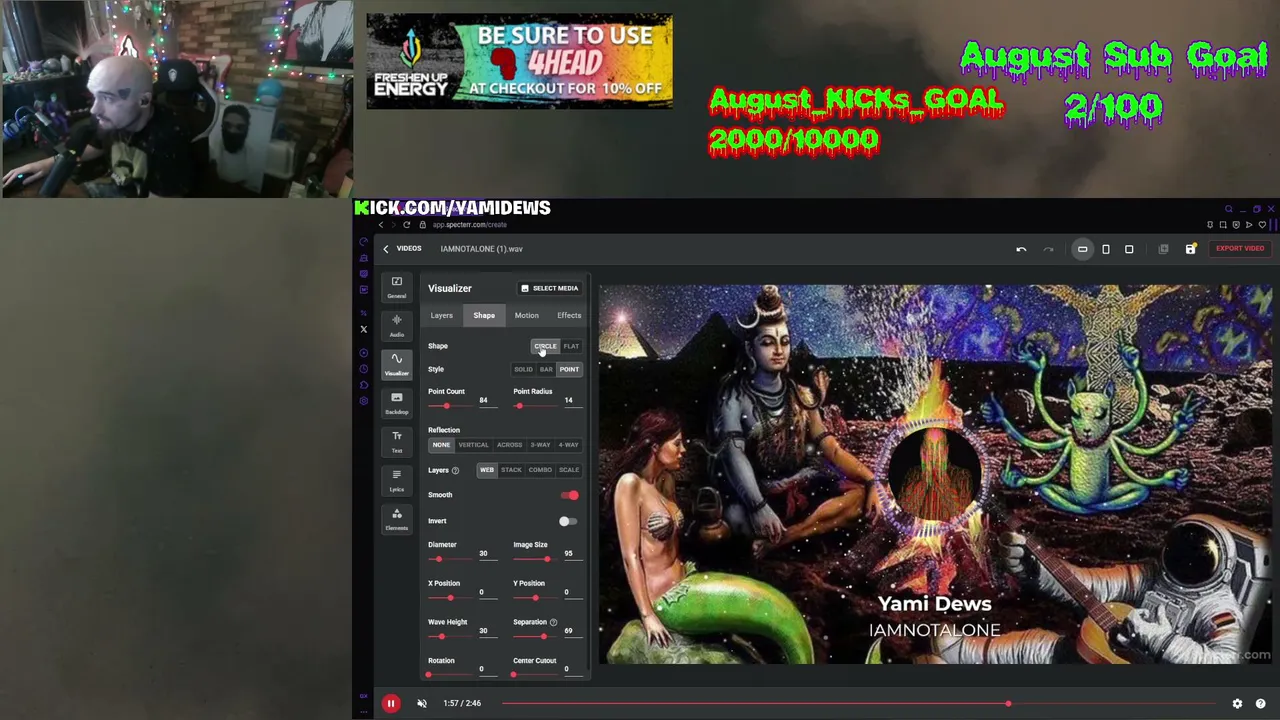
Task: Select Scale layers mode
Action: pos(569,470)
